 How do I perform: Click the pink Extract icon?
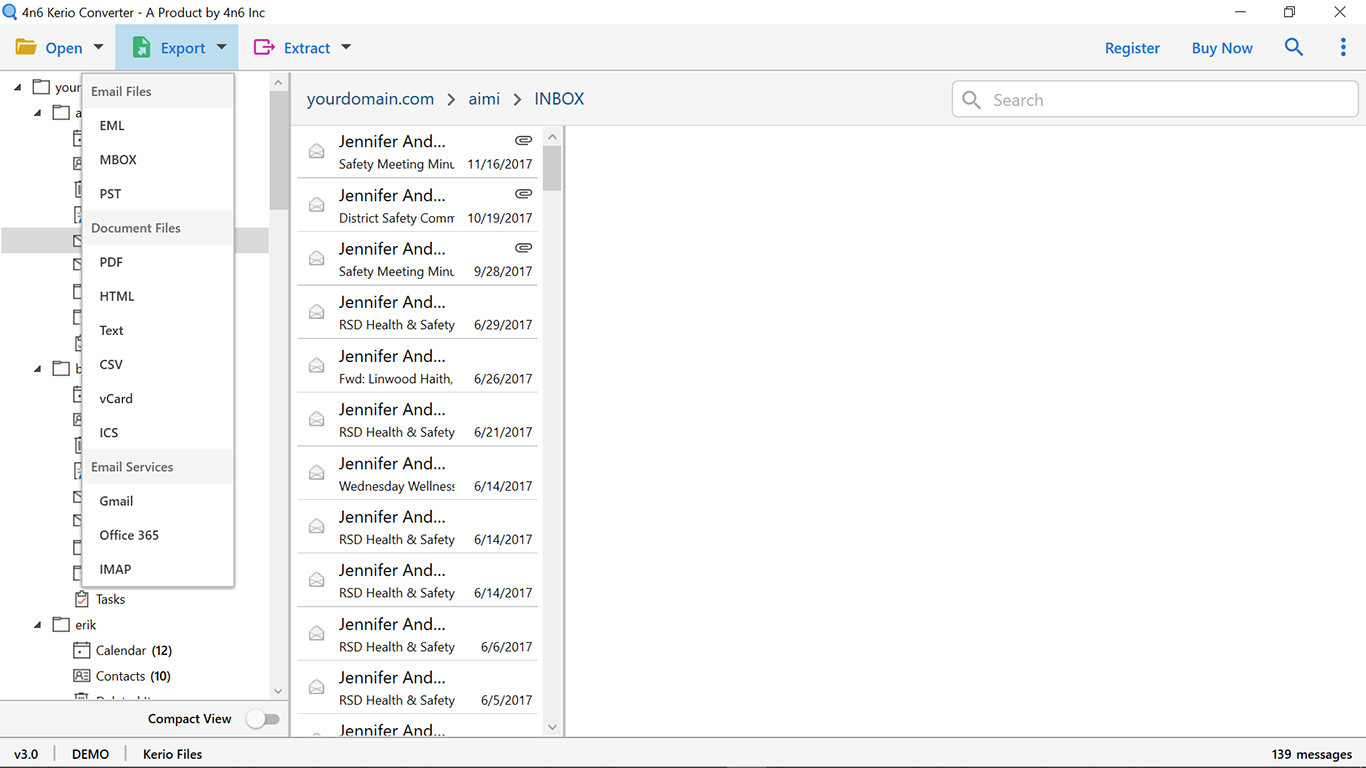point(264,47)
